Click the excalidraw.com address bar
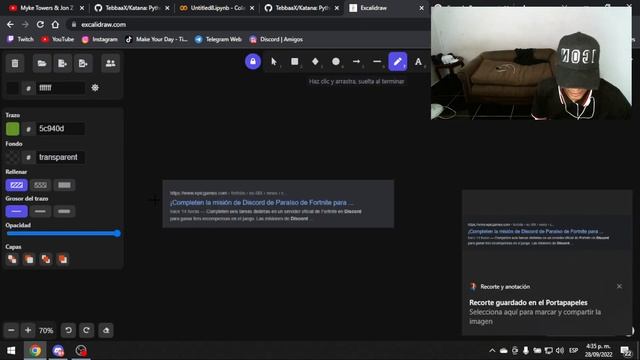 pyautogui.click(x=249, y=24)
